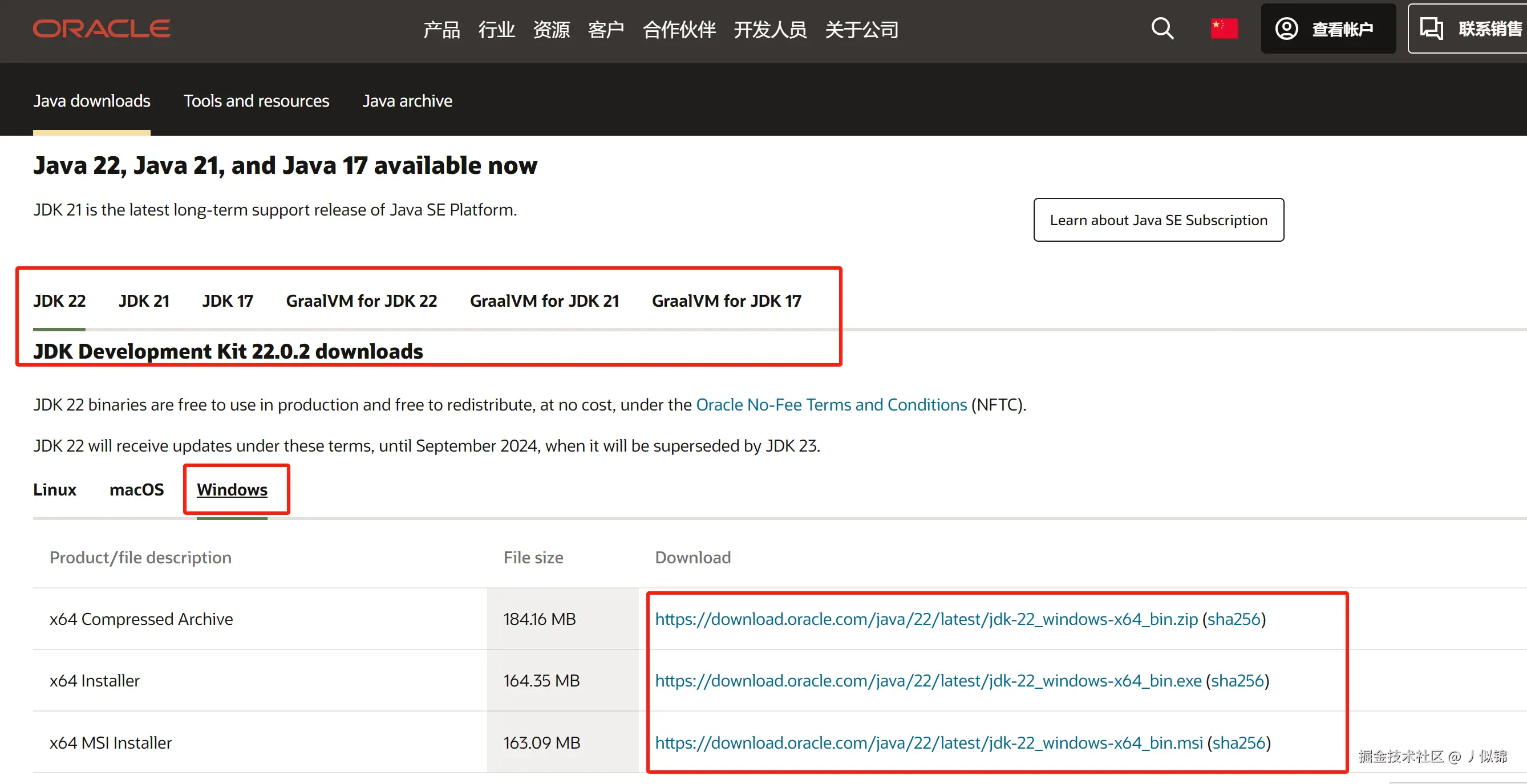Open Oracle No-Fee Terms and Conditions link
This screenshot has width=1527, height=784.
click(831, 405)
